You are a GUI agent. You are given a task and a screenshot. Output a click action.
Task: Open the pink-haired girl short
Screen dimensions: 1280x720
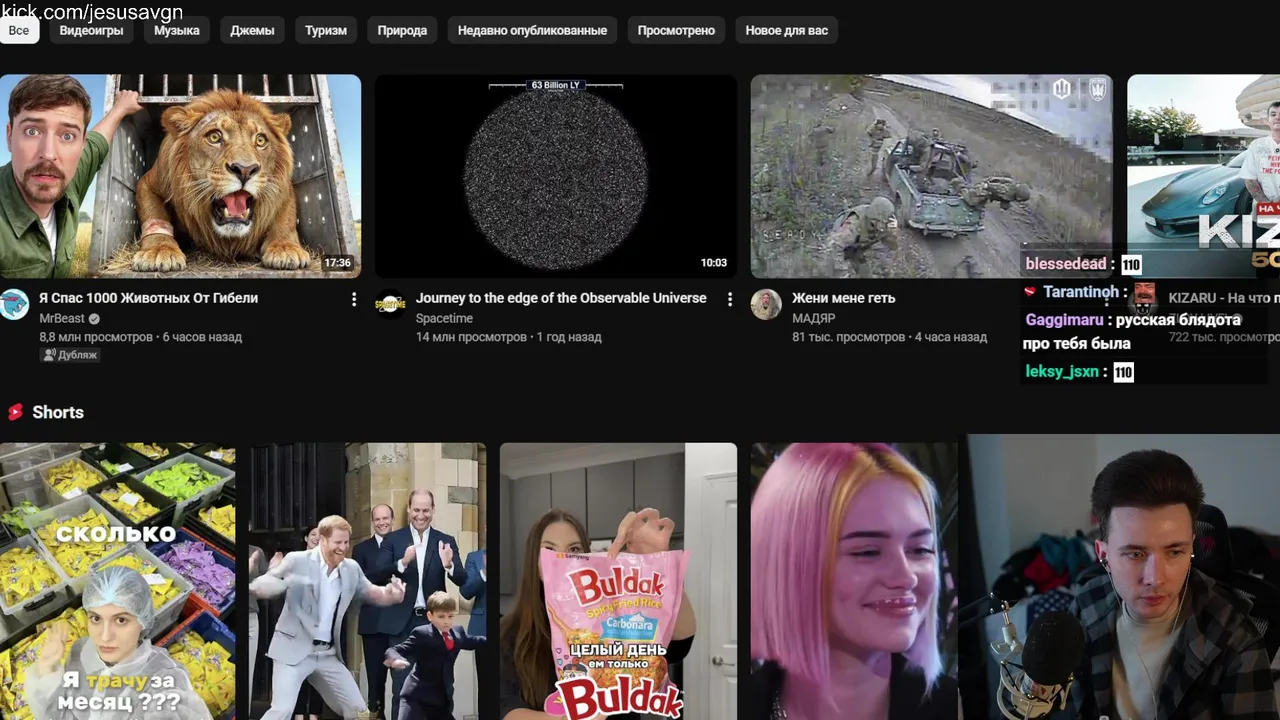tap(855, 581)
